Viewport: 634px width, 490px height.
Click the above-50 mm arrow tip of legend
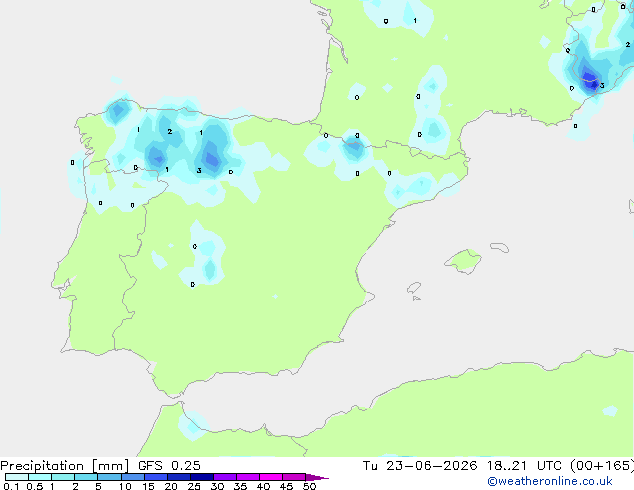tap(317, 477)
